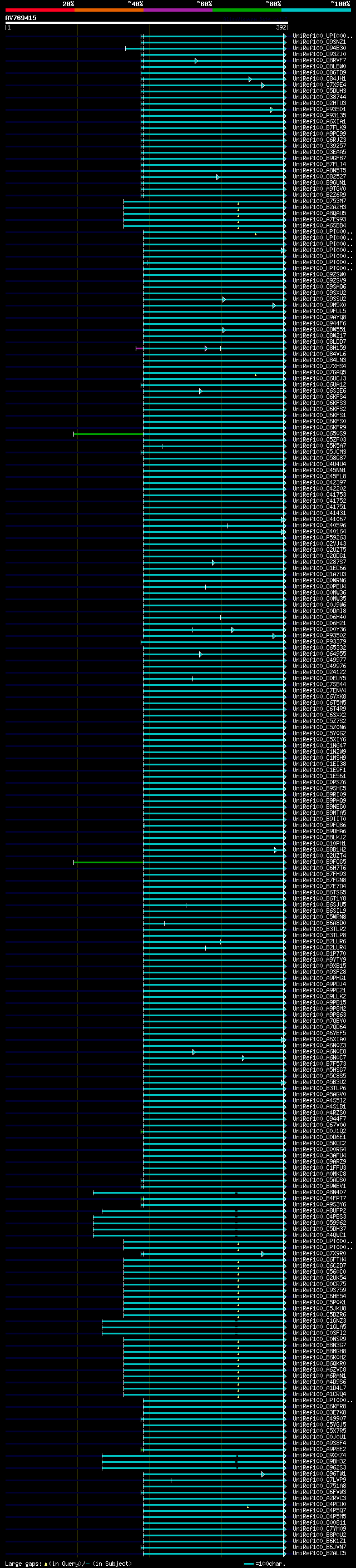The width and height of the screenshot is (356, 1568).
Task: Open hit UniRef100_Q93ZJ0
Action: [x=319, y=54]
